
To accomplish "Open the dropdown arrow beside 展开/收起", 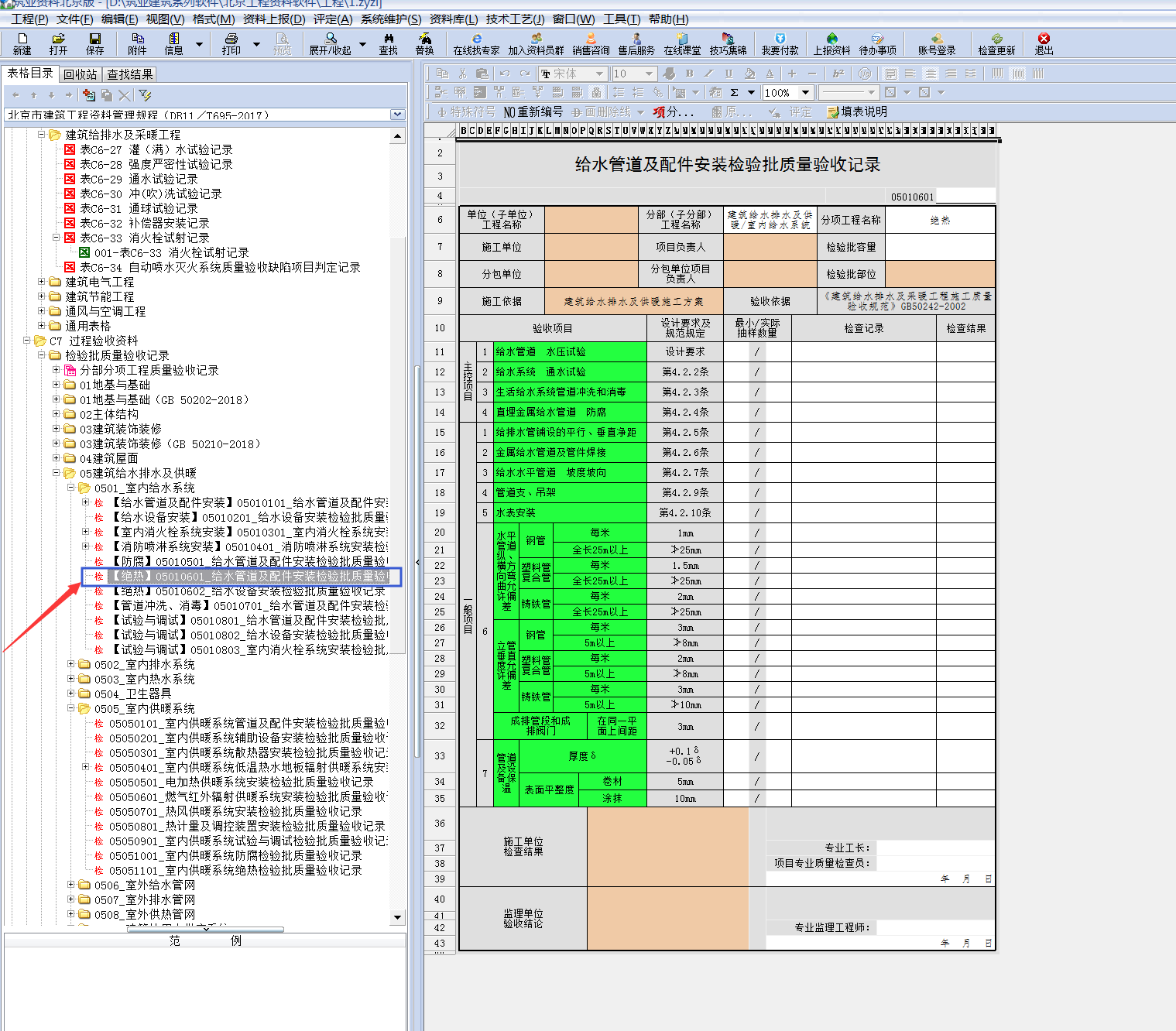I will click(x=362, y=44).
